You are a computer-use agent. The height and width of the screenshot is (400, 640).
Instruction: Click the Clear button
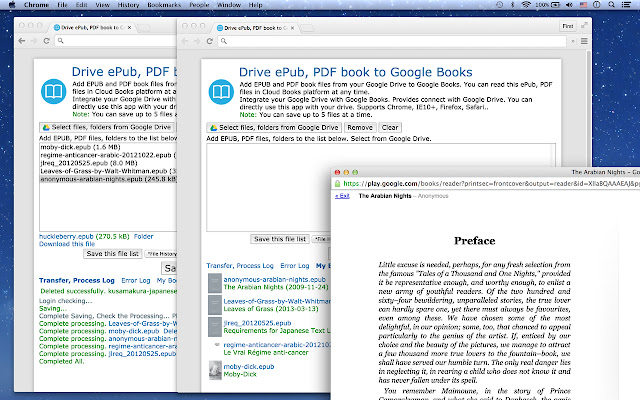(390, 128)
